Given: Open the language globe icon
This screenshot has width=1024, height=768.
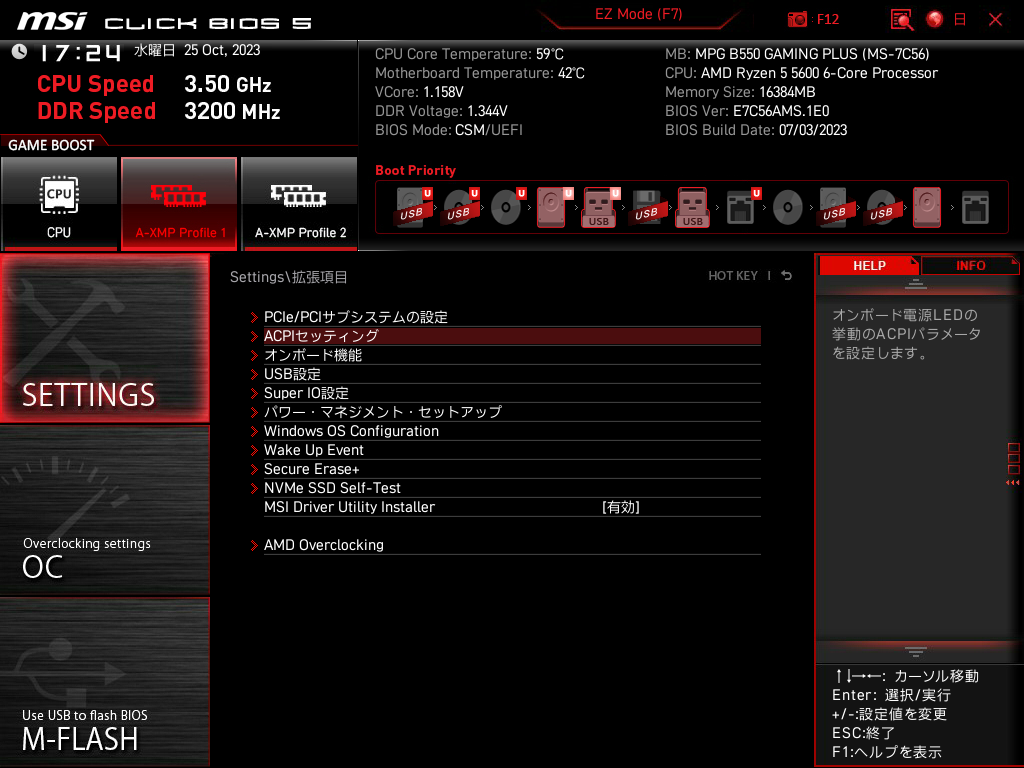Looking at the screenshot, I should click(932, 19).
